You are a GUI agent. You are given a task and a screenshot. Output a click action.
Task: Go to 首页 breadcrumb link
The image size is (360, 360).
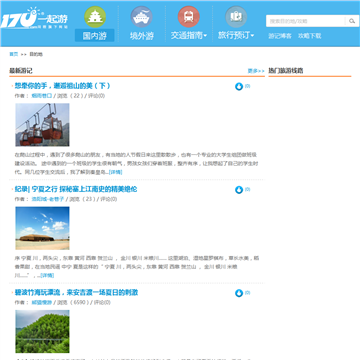[x=14, y=54]
